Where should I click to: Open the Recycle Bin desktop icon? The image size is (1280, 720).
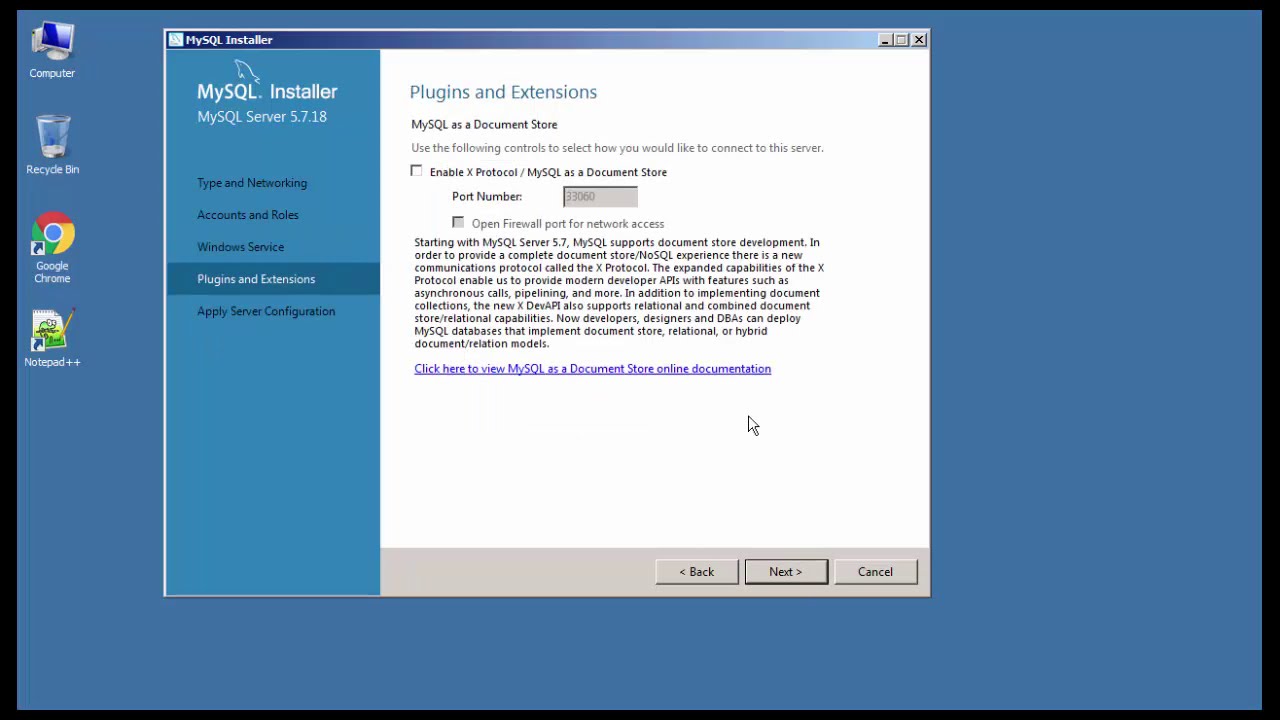[52, 146]
